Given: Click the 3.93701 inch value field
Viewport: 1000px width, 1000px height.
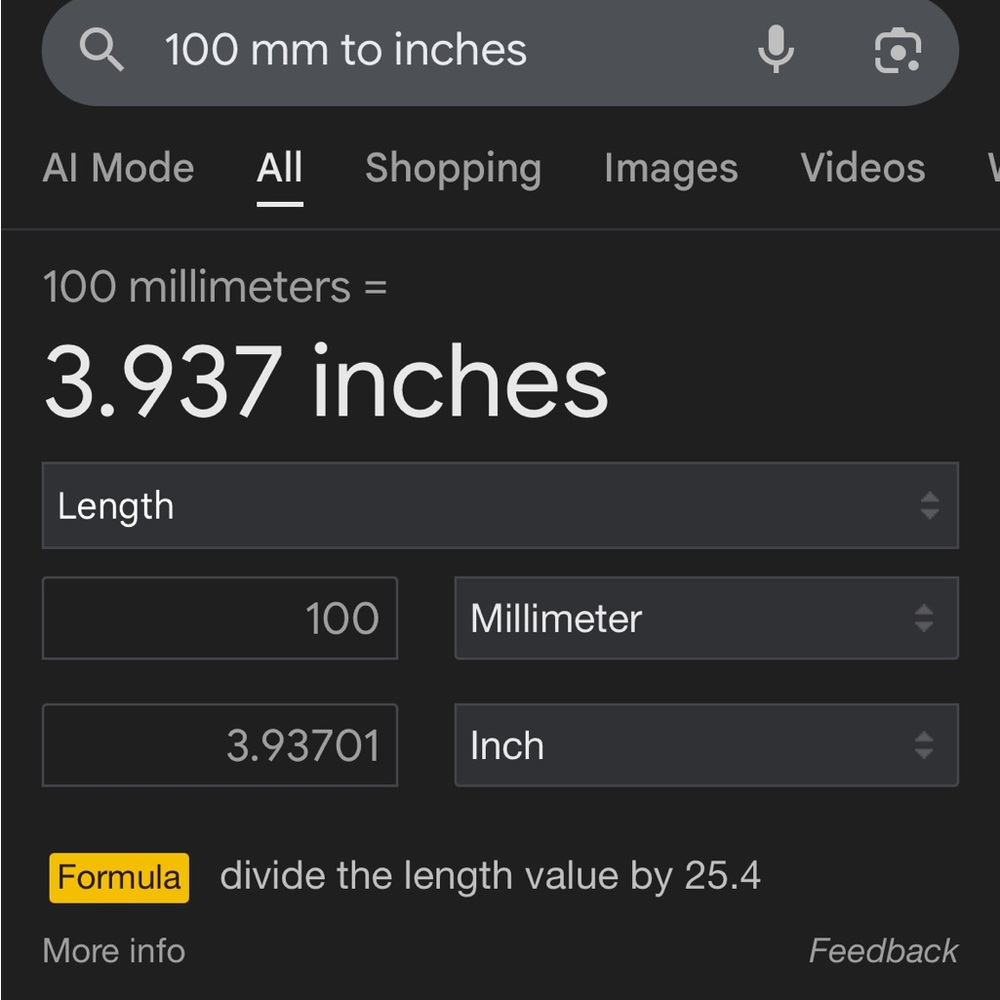Looking at the screenshot, I should pyautogui.click(x=220, y=745).
